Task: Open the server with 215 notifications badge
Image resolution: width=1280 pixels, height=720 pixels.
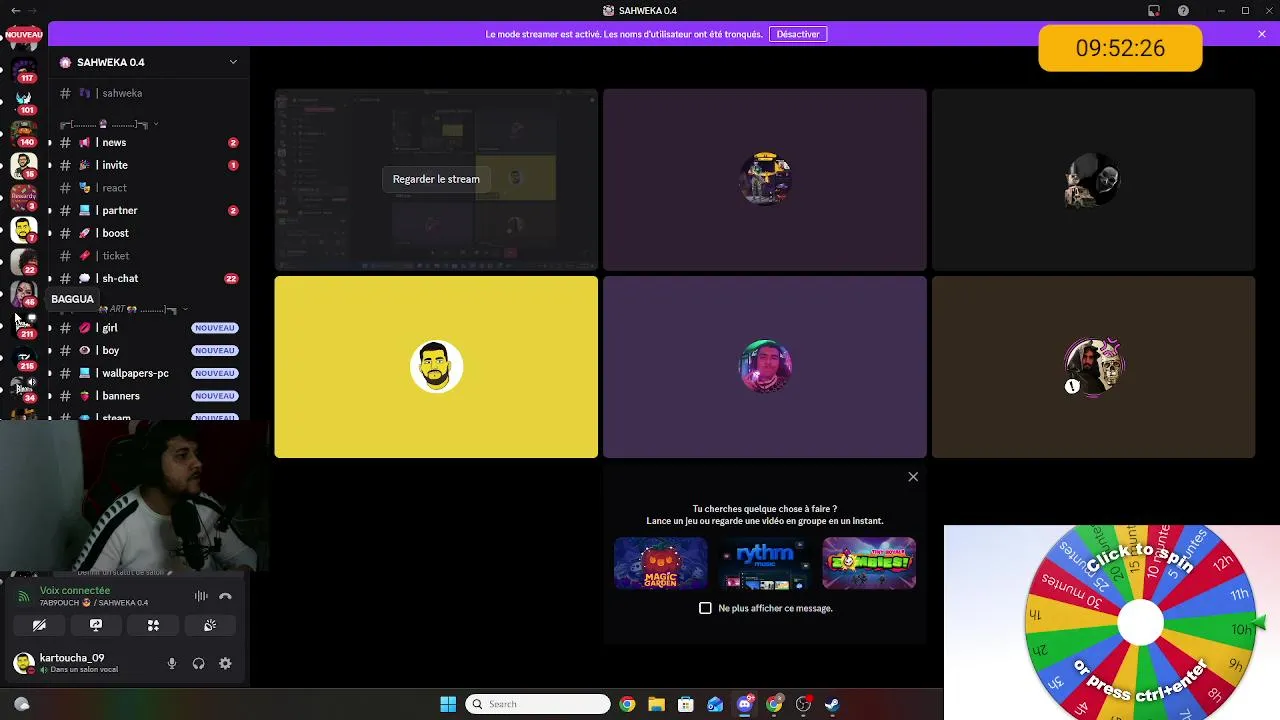Action: [23, 358]
